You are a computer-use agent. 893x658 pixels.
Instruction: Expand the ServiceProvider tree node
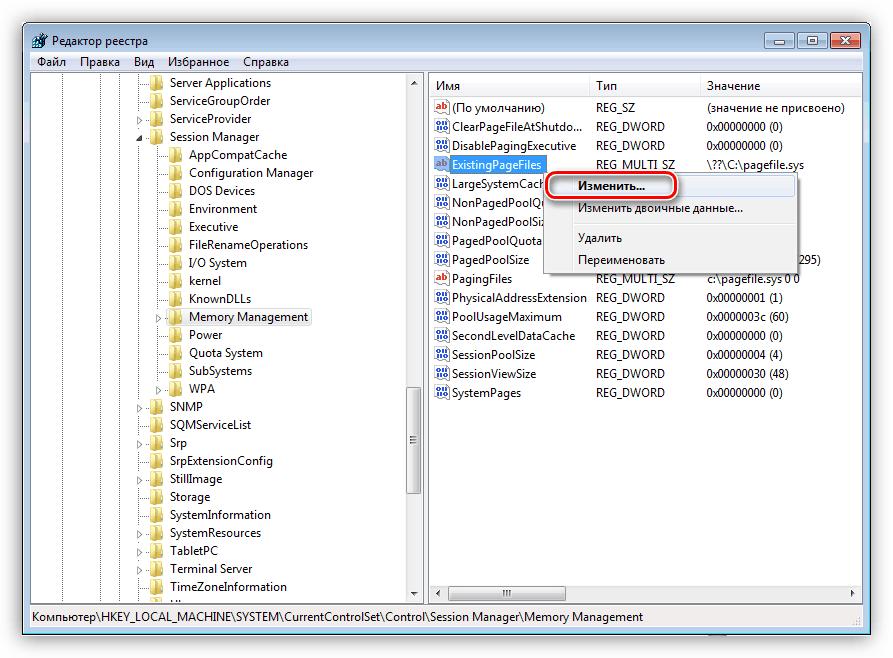140,120
